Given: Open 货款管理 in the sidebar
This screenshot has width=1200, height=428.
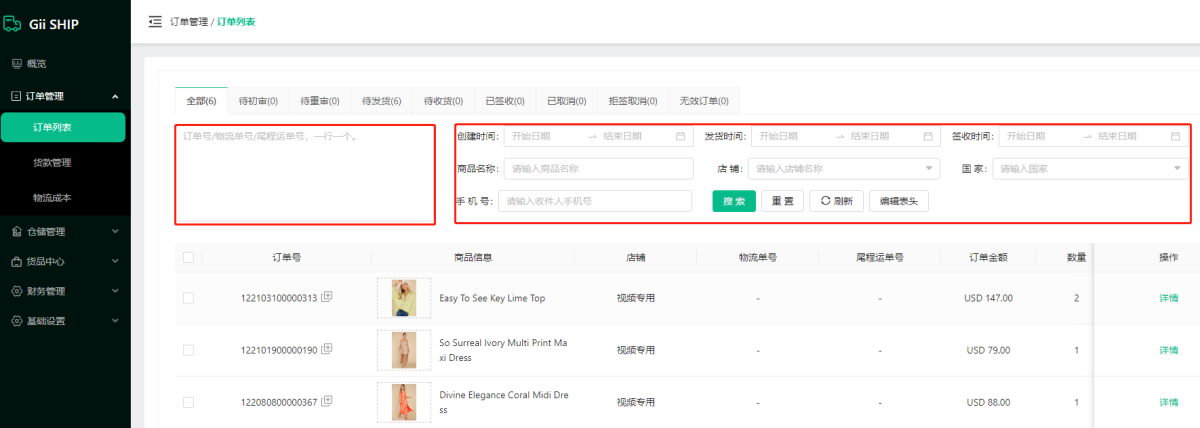Looking at the screenshot, I should click(x=52, y=162).
